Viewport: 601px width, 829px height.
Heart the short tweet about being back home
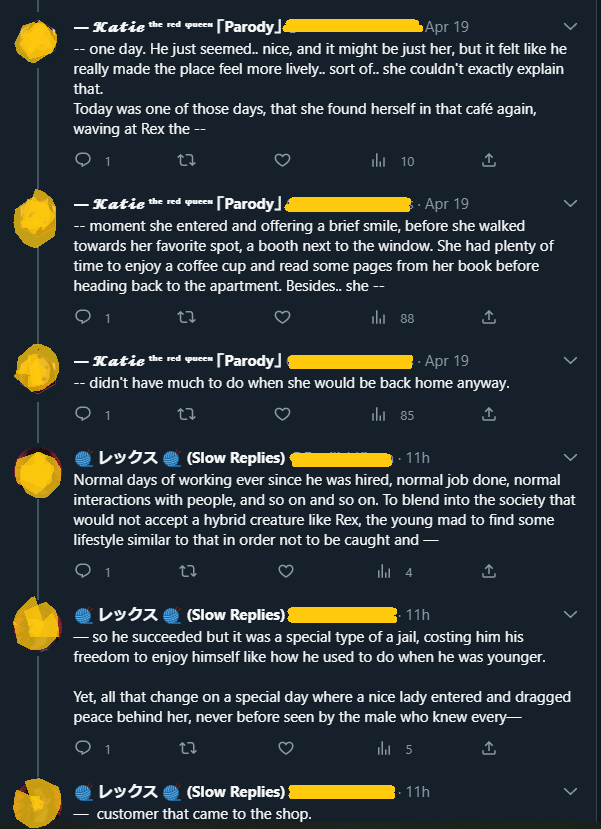[282, 414]
